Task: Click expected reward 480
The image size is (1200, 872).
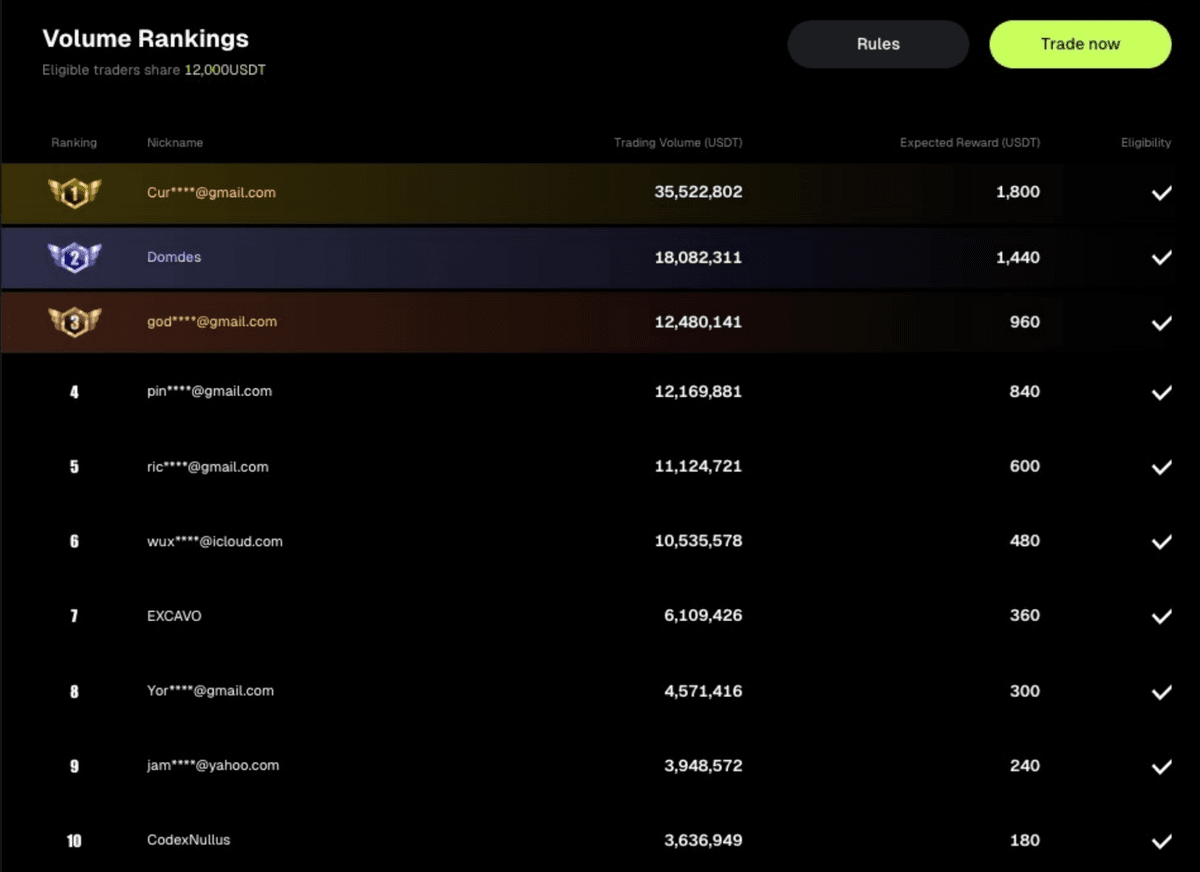Action: 1025,541
